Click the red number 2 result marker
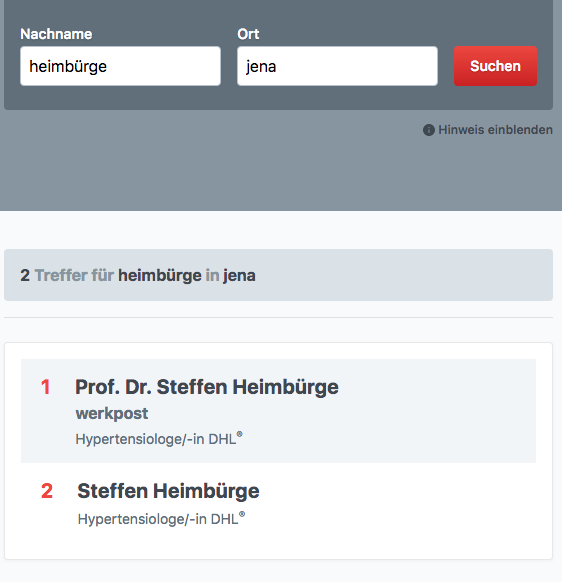Screen dimensions: 562x582 [47, 491]
